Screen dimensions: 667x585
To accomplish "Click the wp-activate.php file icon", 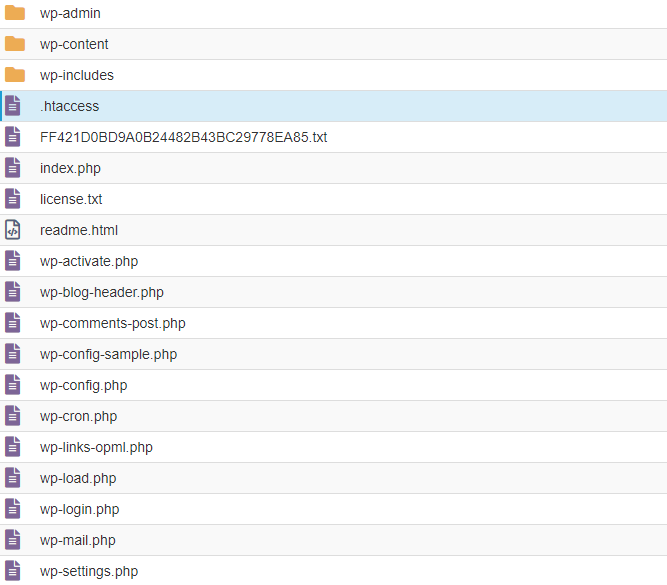I will click(x=13, y=261).
